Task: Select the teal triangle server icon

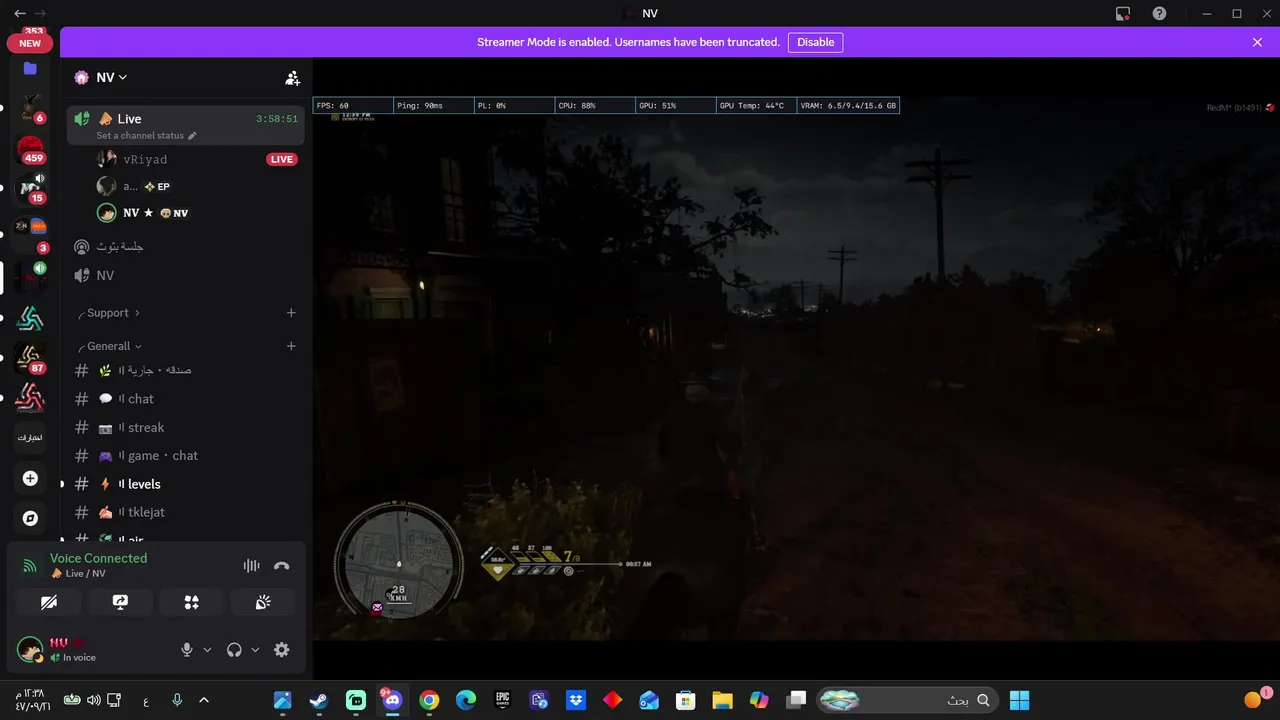Action: click(x=30, y=318)
